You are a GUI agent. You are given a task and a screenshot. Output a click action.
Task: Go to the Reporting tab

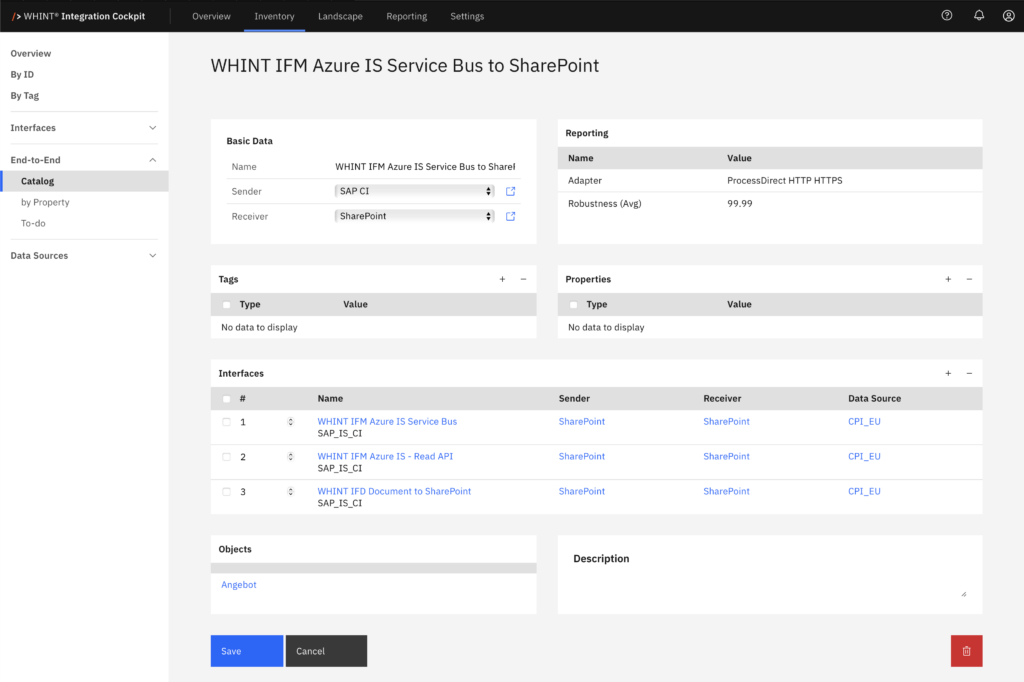406,17
